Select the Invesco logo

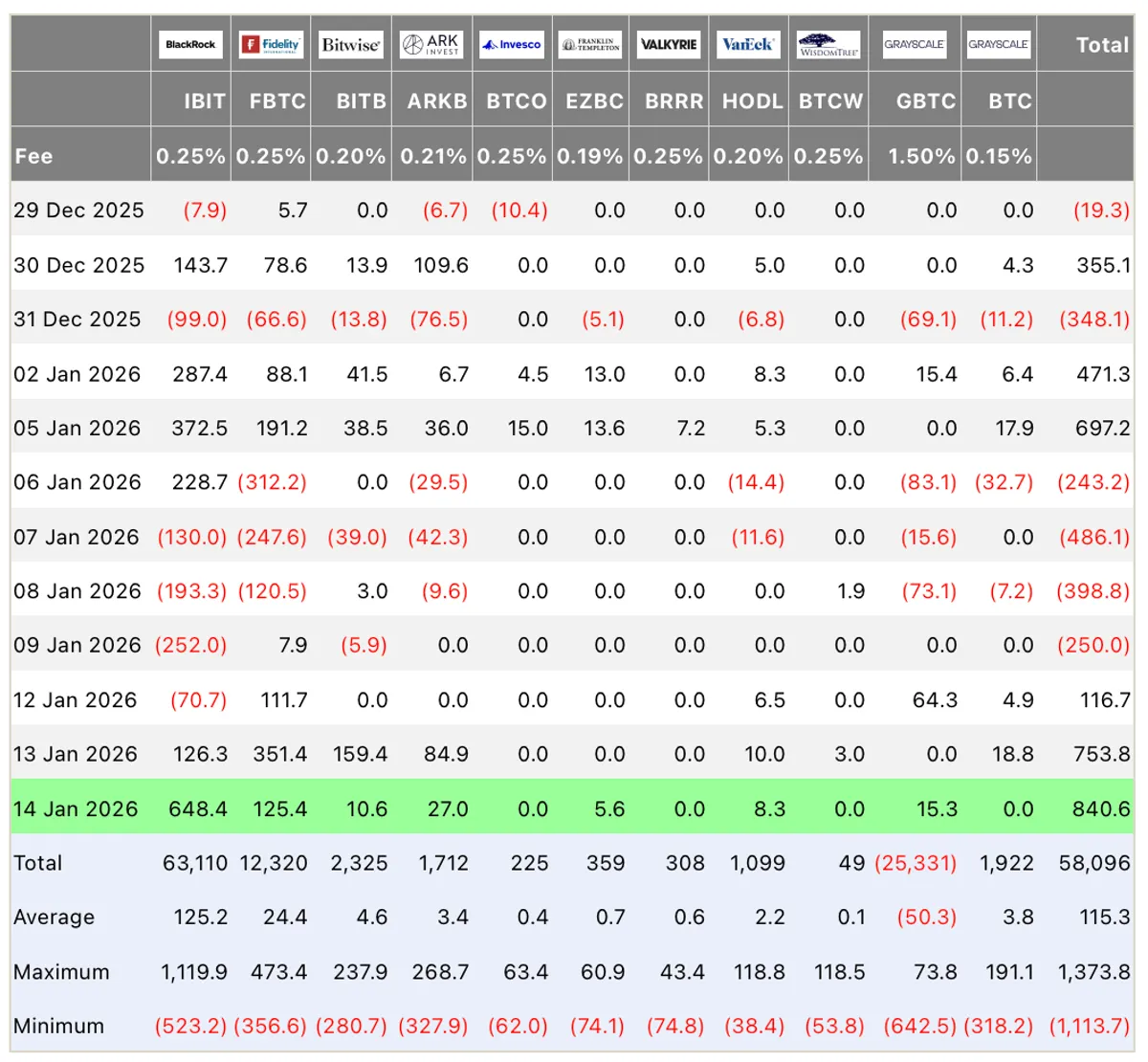pyautogui.click(x=512, y=44)
